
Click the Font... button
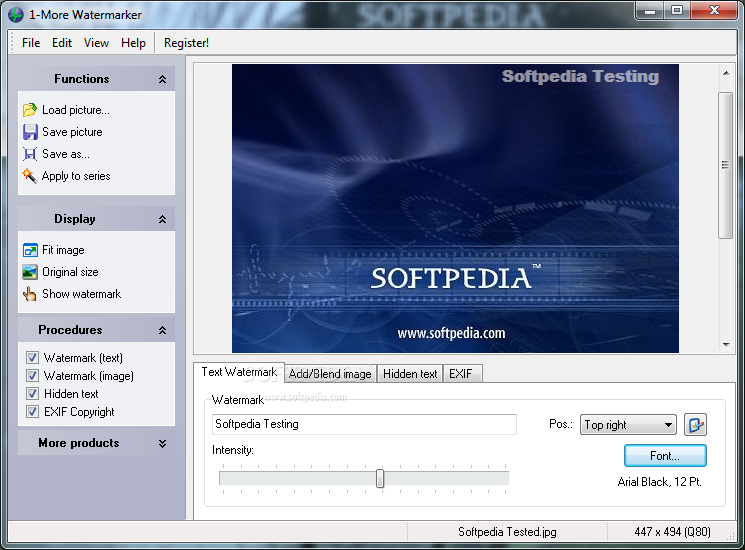[x=665, y=456]
